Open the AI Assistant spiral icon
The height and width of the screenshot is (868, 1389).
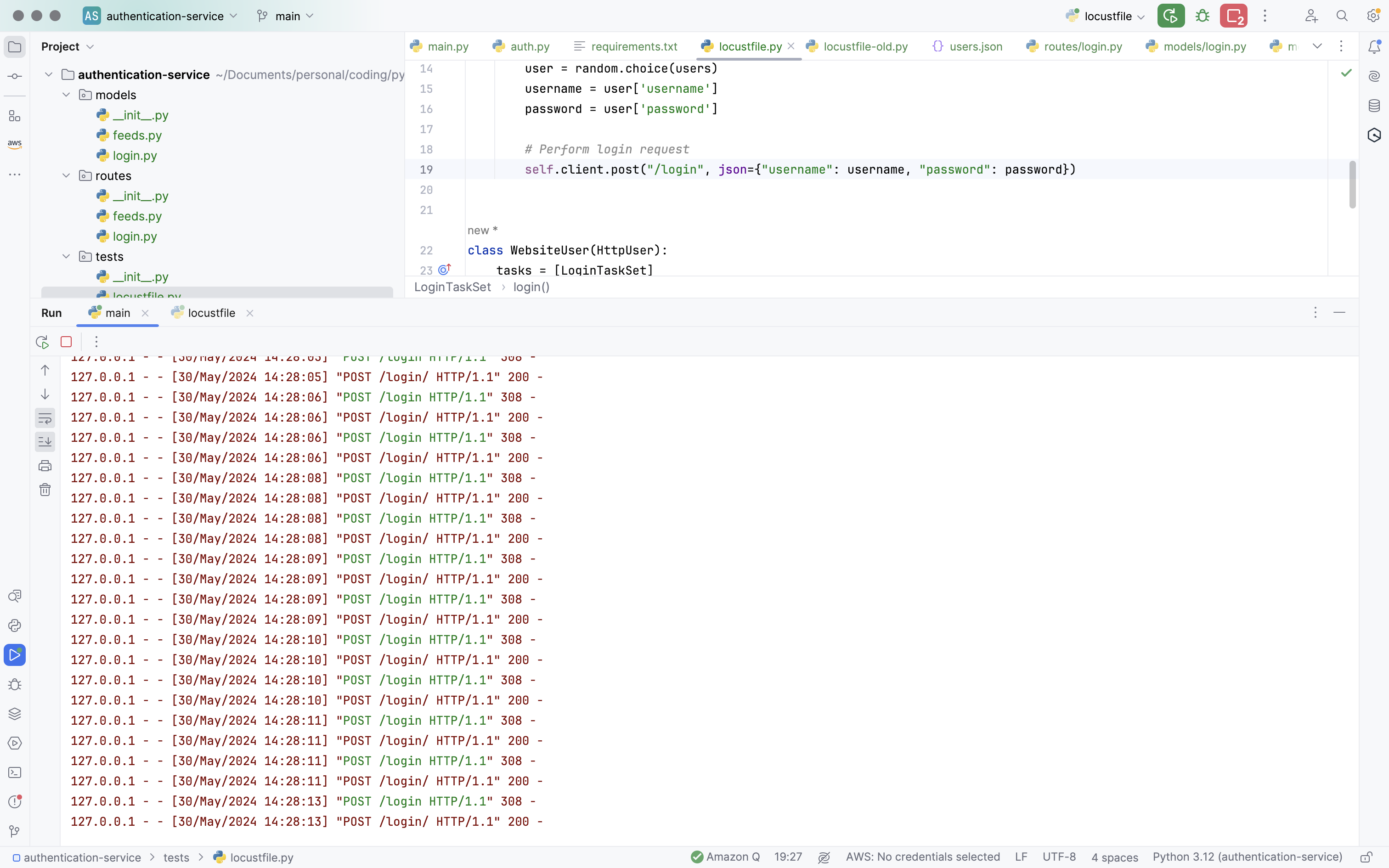1374,76
